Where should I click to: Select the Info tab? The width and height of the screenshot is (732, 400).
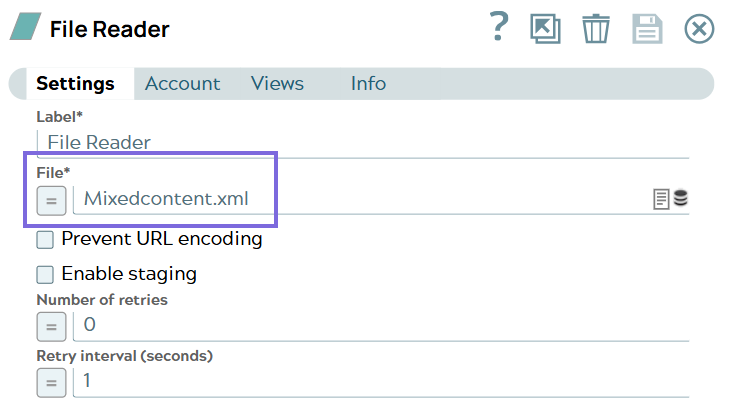[368, 84]
